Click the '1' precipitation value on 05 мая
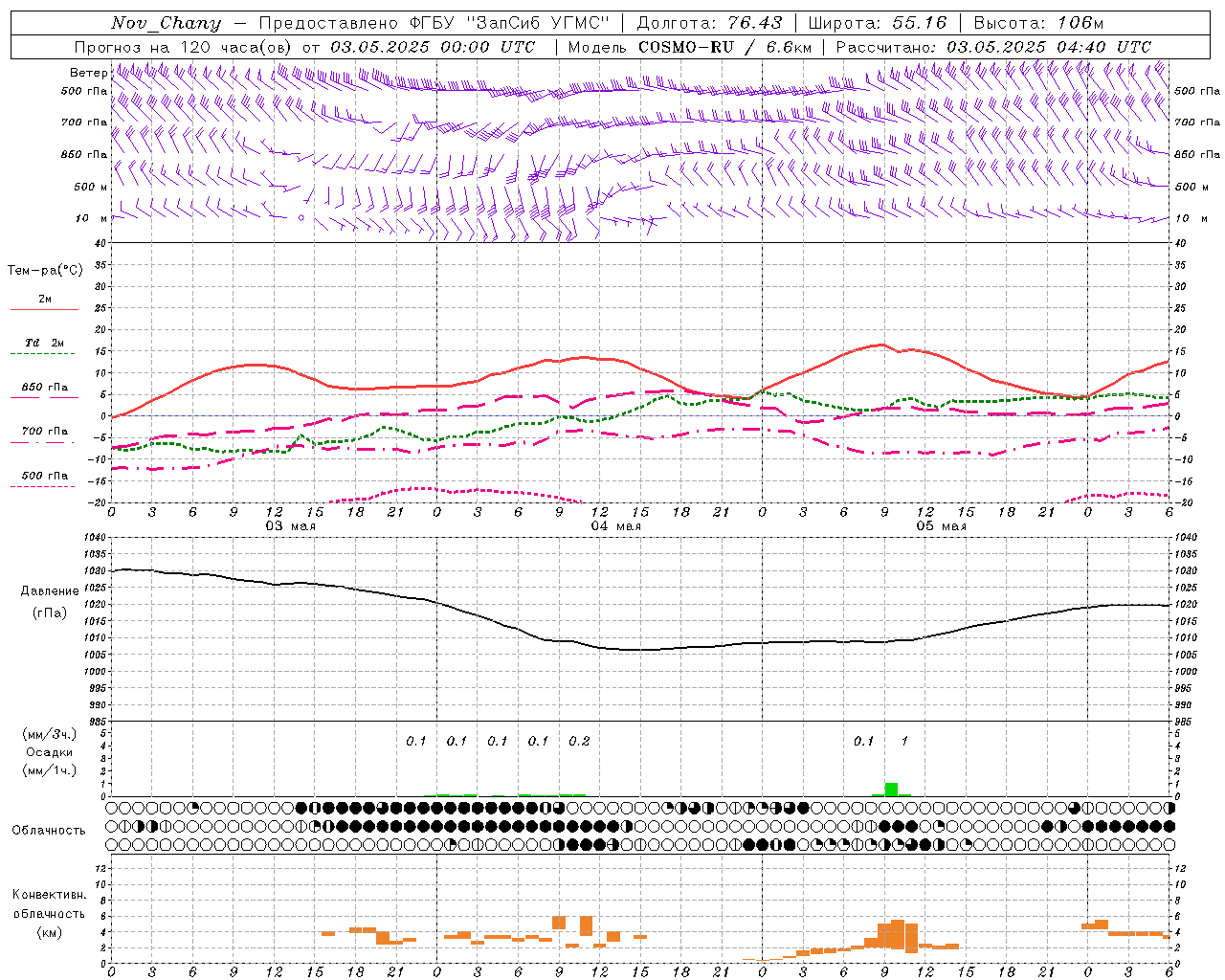 tap(904, 741)
